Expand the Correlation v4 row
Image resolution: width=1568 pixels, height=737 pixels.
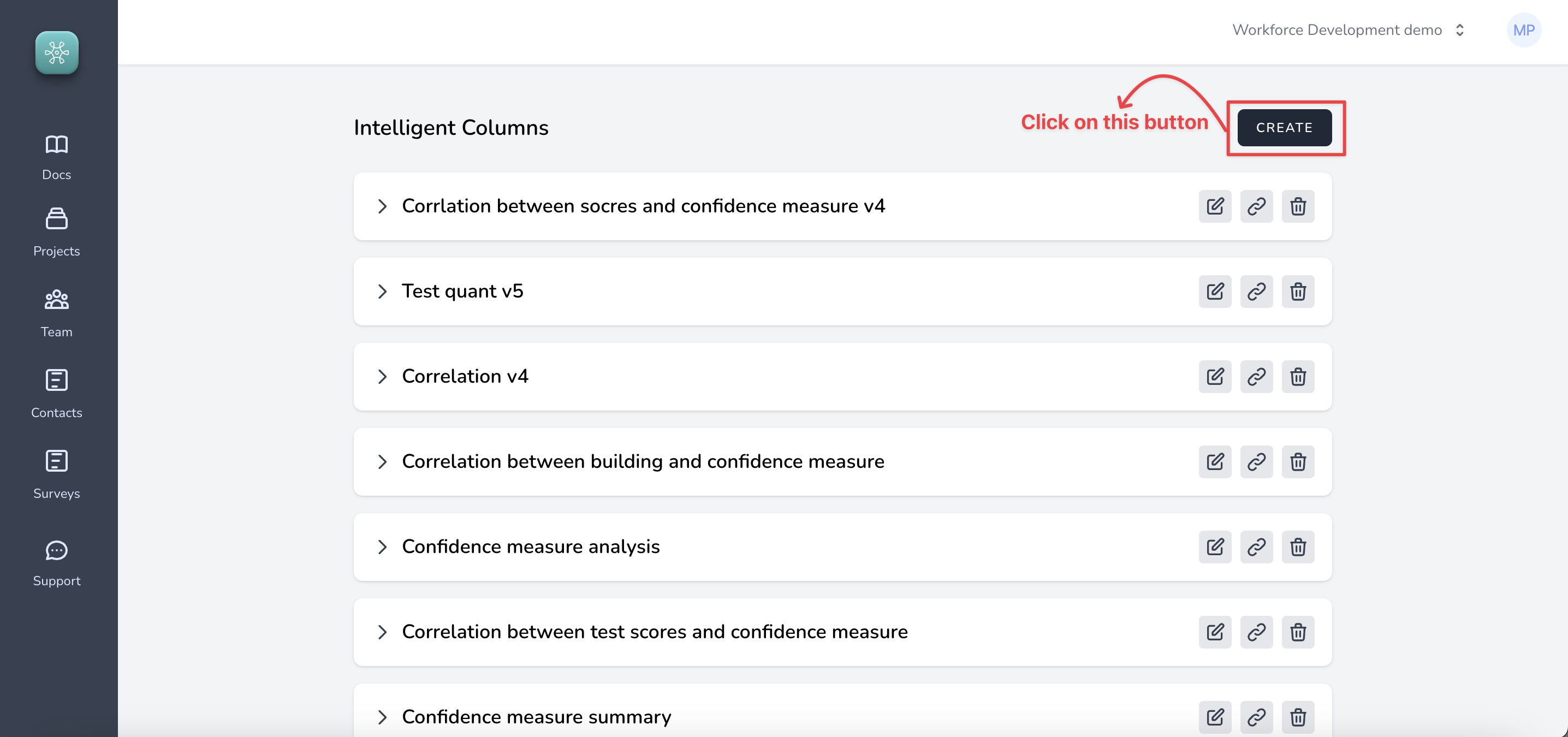click(x=382, y=377)
